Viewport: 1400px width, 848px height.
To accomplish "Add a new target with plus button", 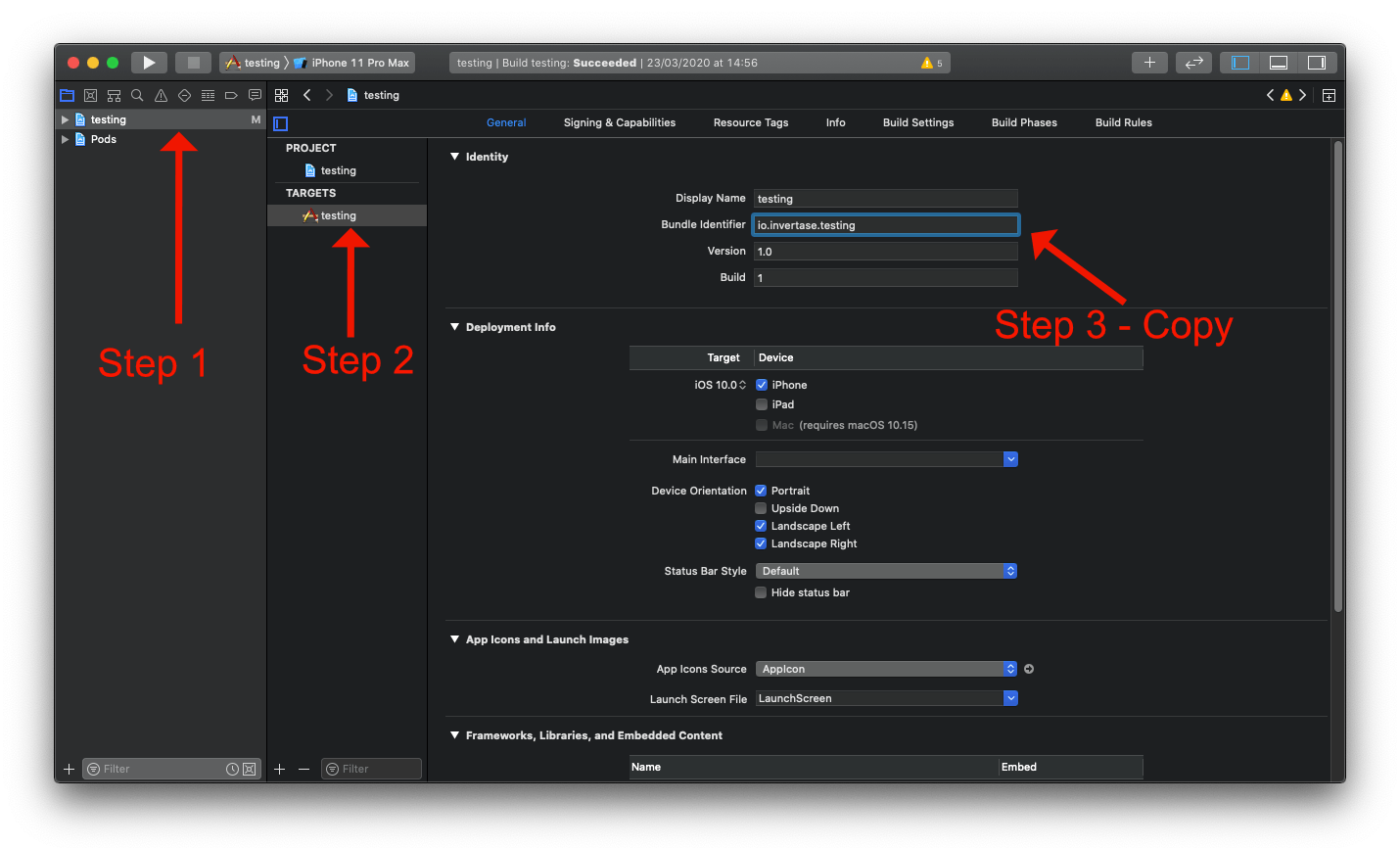I will 280,769.
